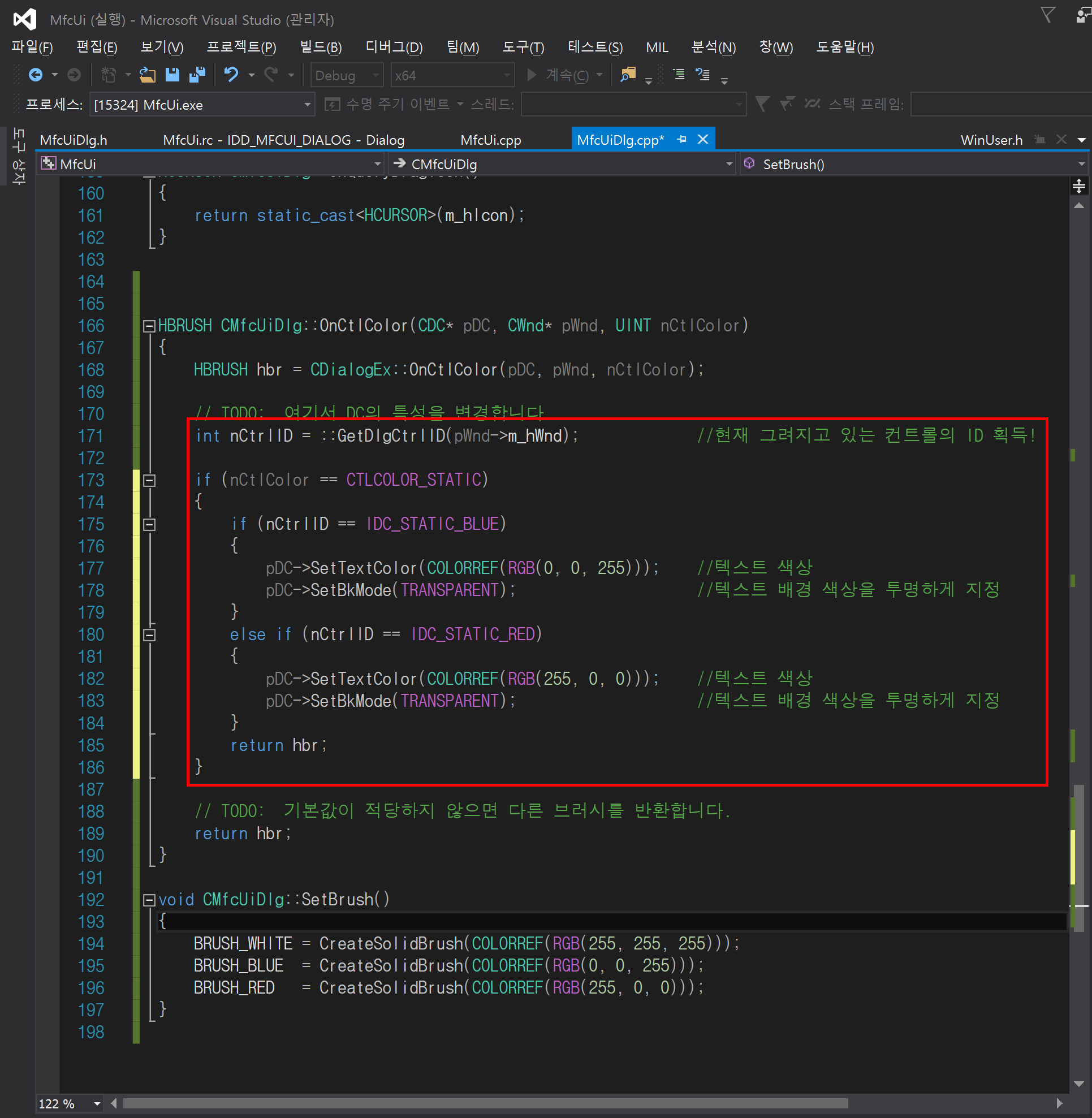Toggle pin on MfcUiDlg.cpp tab
The width and height of the screenshot is (1092, 1118).
[x=681, y=139]
